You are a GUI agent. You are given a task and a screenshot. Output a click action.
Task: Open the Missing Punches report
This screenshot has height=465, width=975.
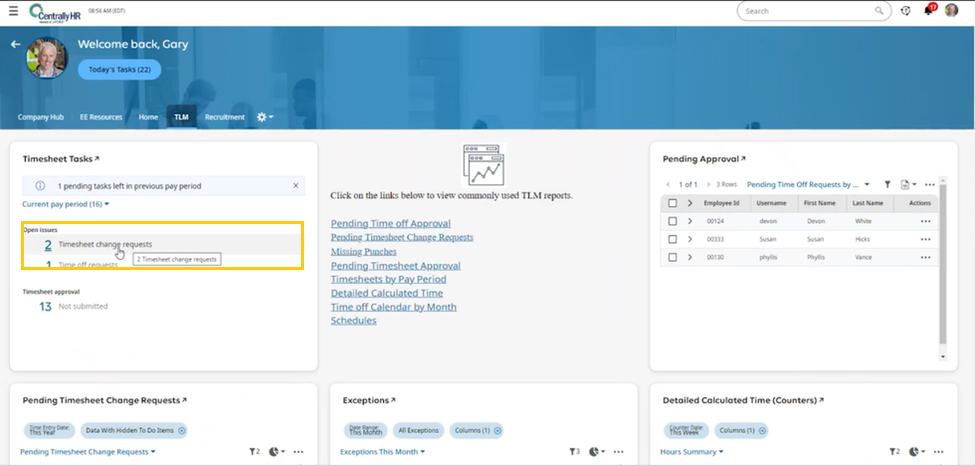(x=363, y=252)
